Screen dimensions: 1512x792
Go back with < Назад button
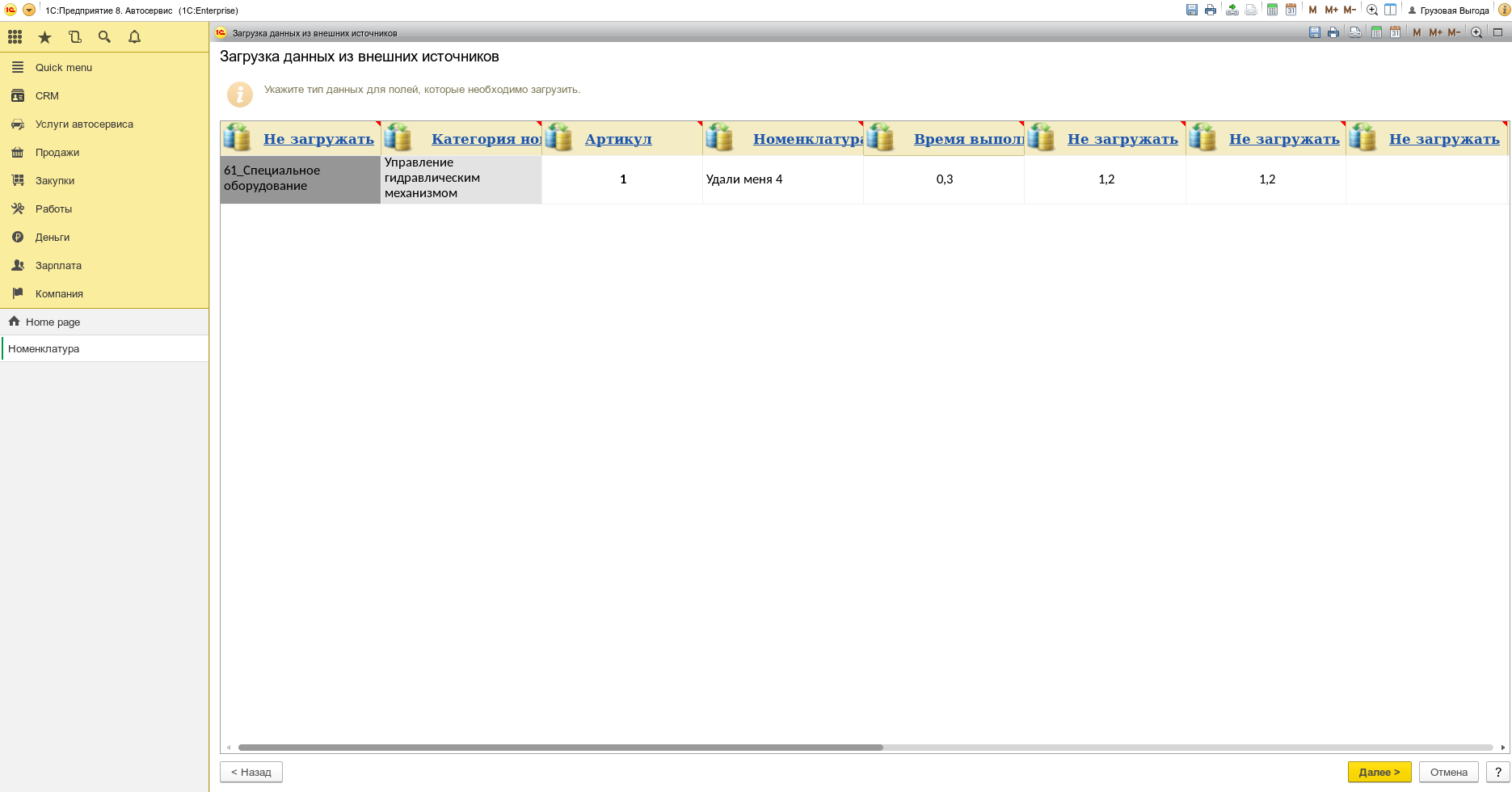pyautogui.click(x=251, y=773)
